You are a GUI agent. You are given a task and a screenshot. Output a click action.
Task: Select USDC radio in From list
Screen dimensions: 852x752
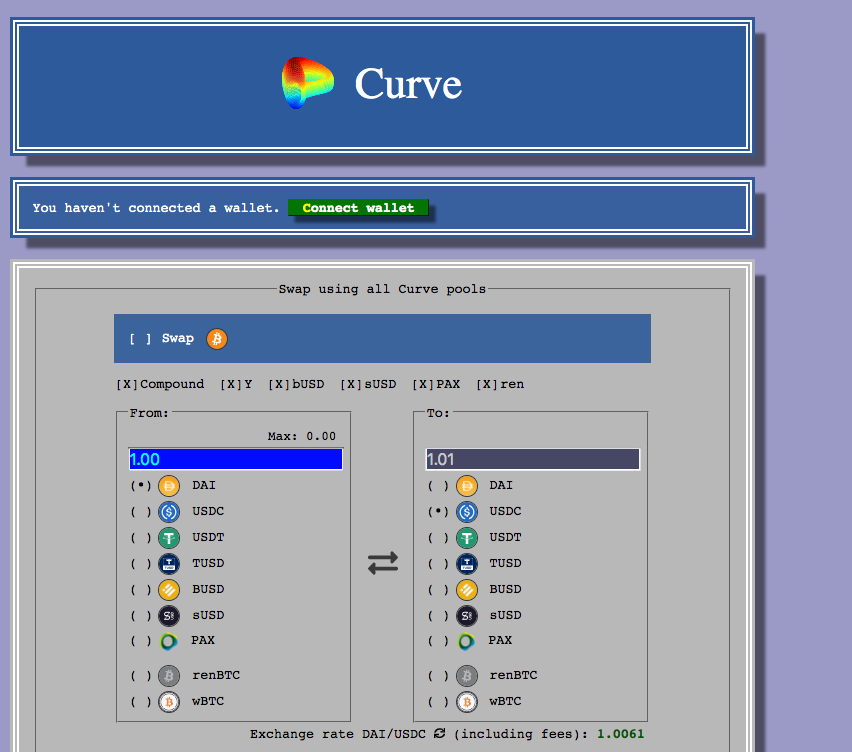(x=141, y=512)
